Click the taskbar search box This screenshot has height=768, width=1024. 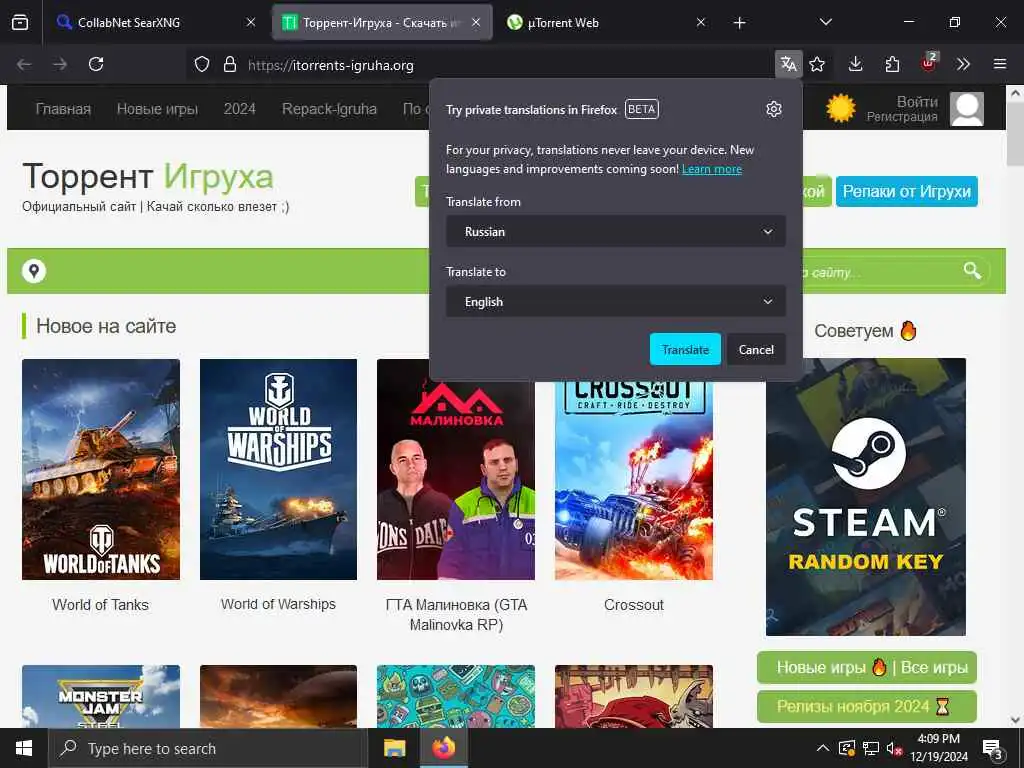coord(207,748)
